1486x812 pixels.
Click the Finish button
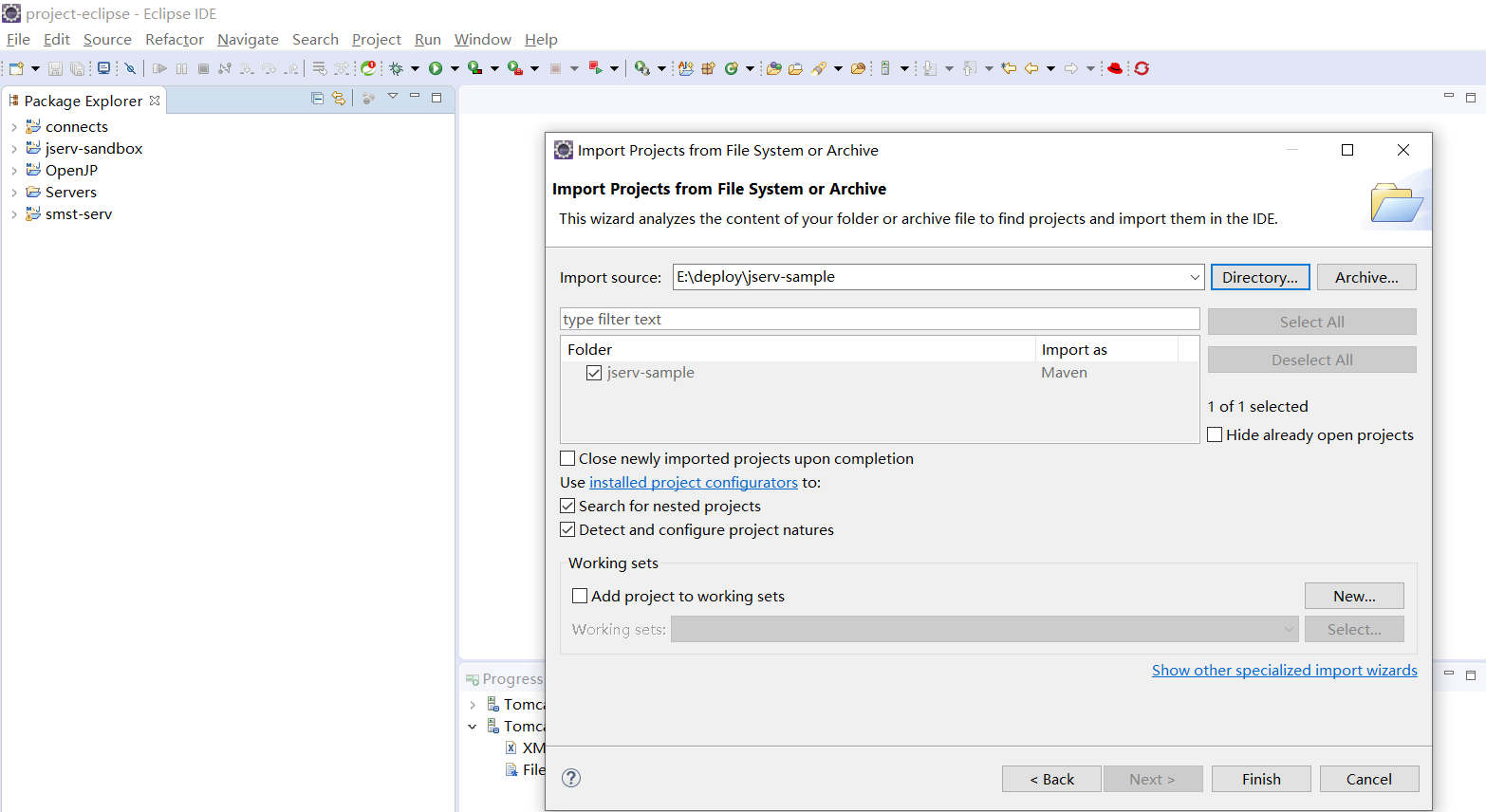pos(1261,779)
